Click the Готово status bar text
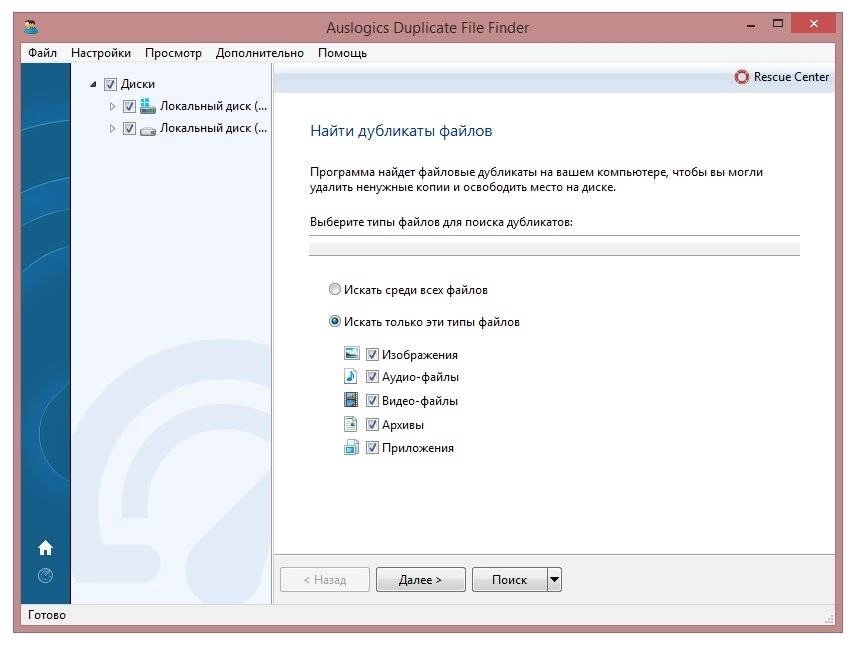This screenshot has height=652, width=860. tap(47, 615)
